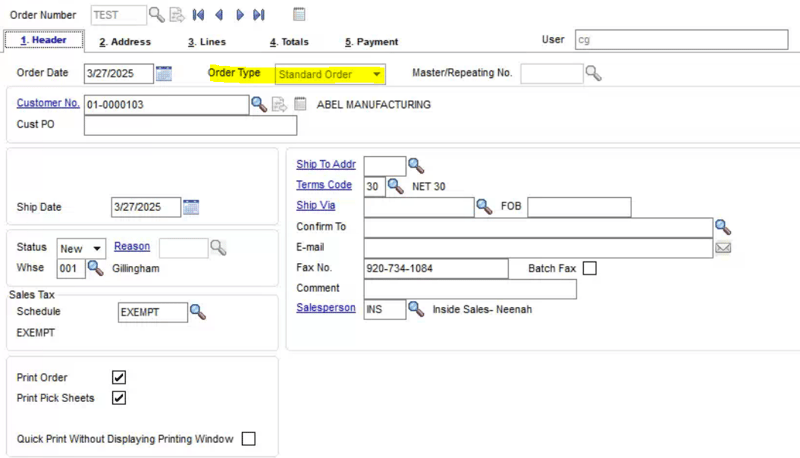
Task: Click the Ship To Addr link
Action: point(326,164)
